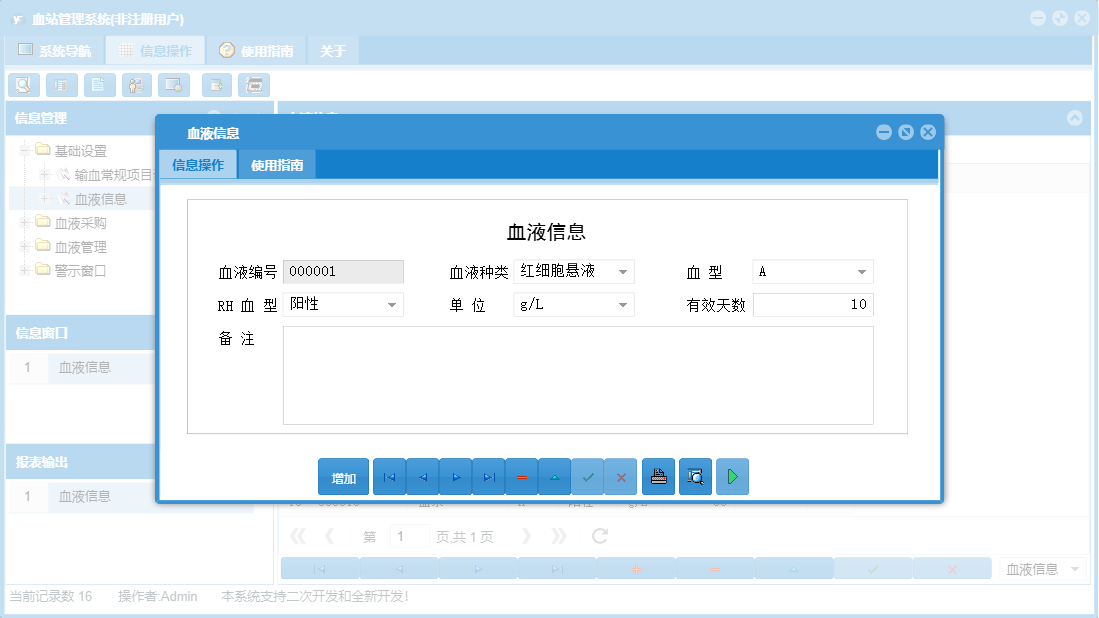Confirm the record with the green checkmark
This screenshot has width=1099, height=618.
tap(588, 477)
